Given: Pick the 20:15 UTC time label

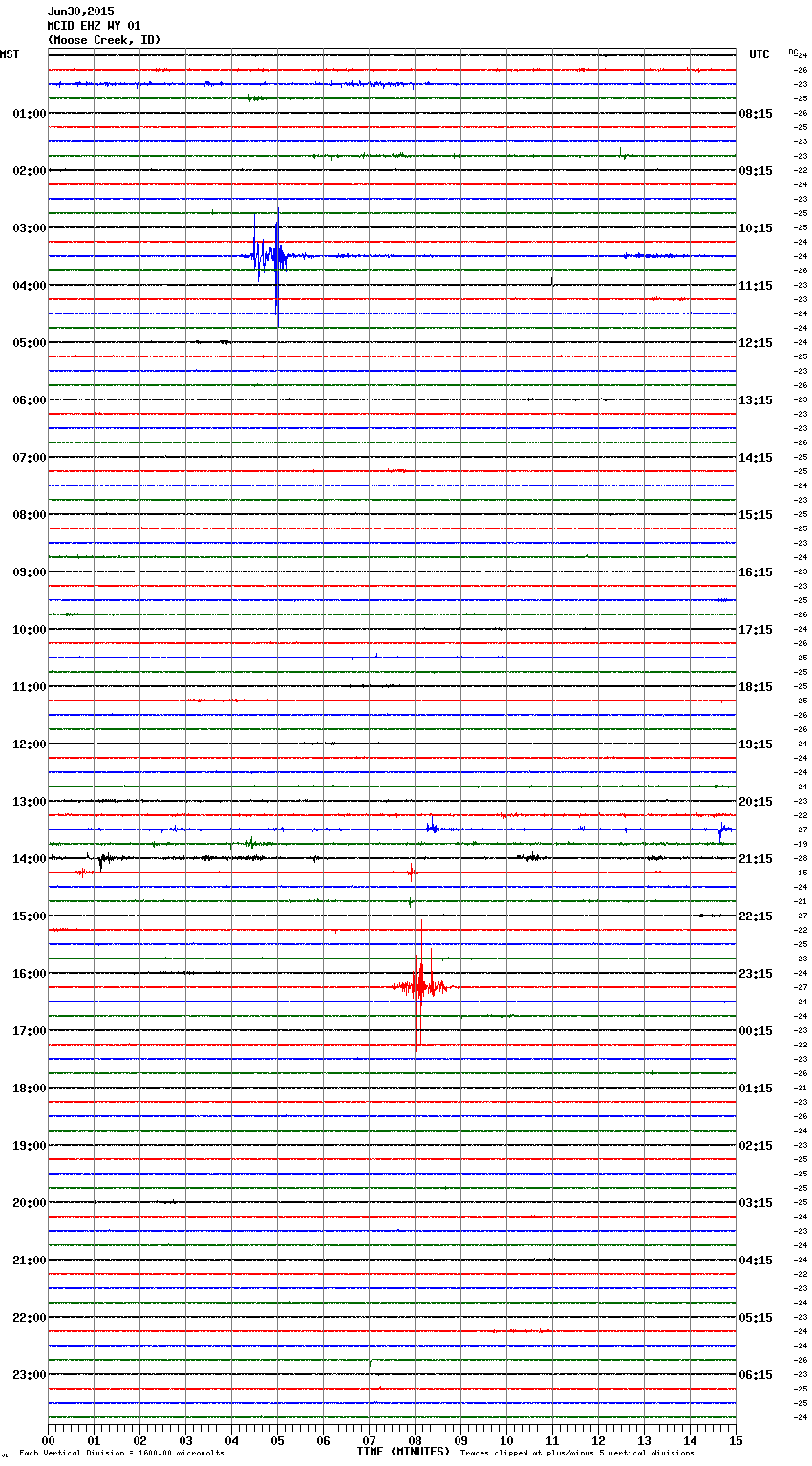Looking at the screenshot, I should point(756,801).
